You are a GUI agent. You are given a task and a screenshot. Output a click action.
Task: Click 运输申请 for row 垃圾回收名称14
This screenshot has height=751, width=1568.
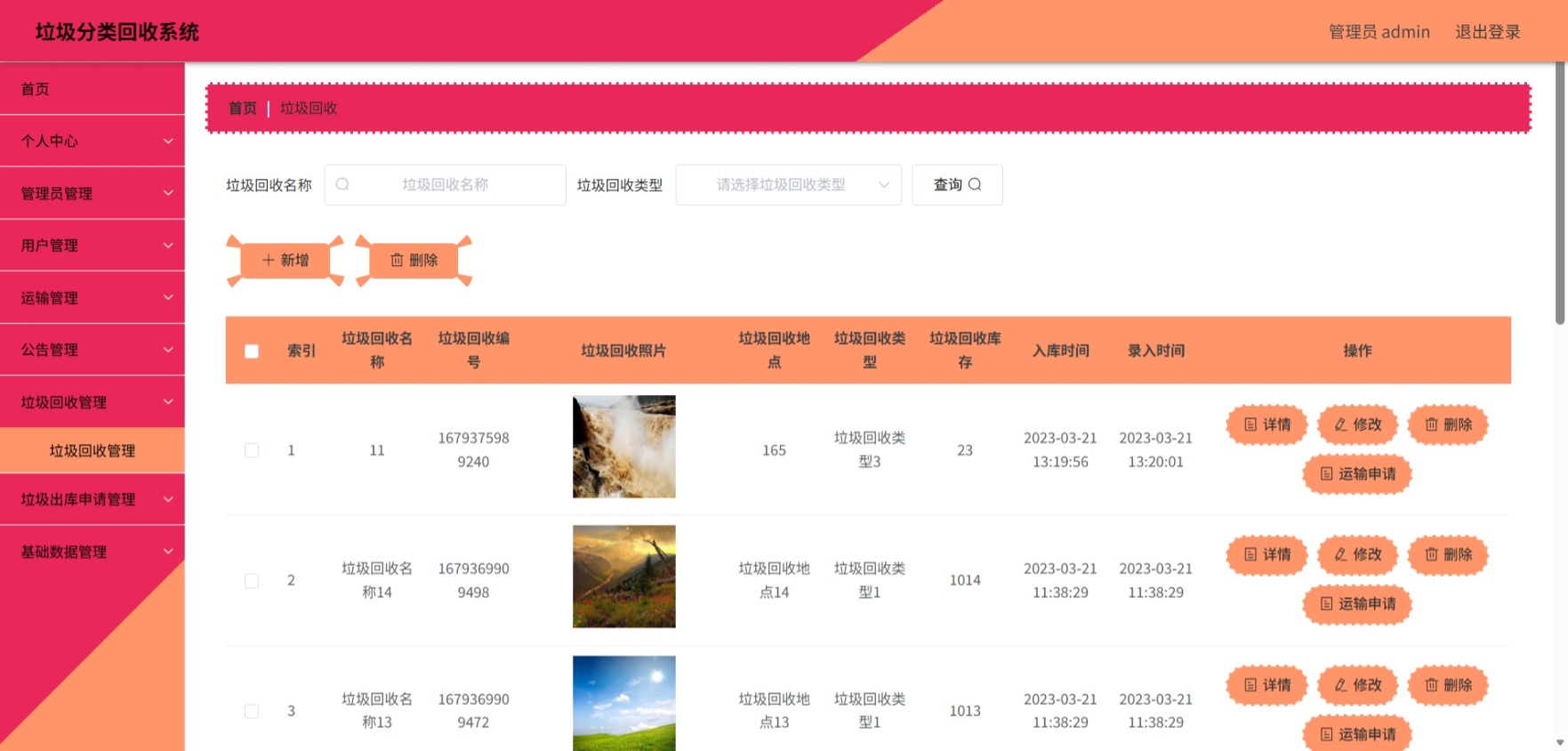pyautogui.click(x=1357, y=604)
